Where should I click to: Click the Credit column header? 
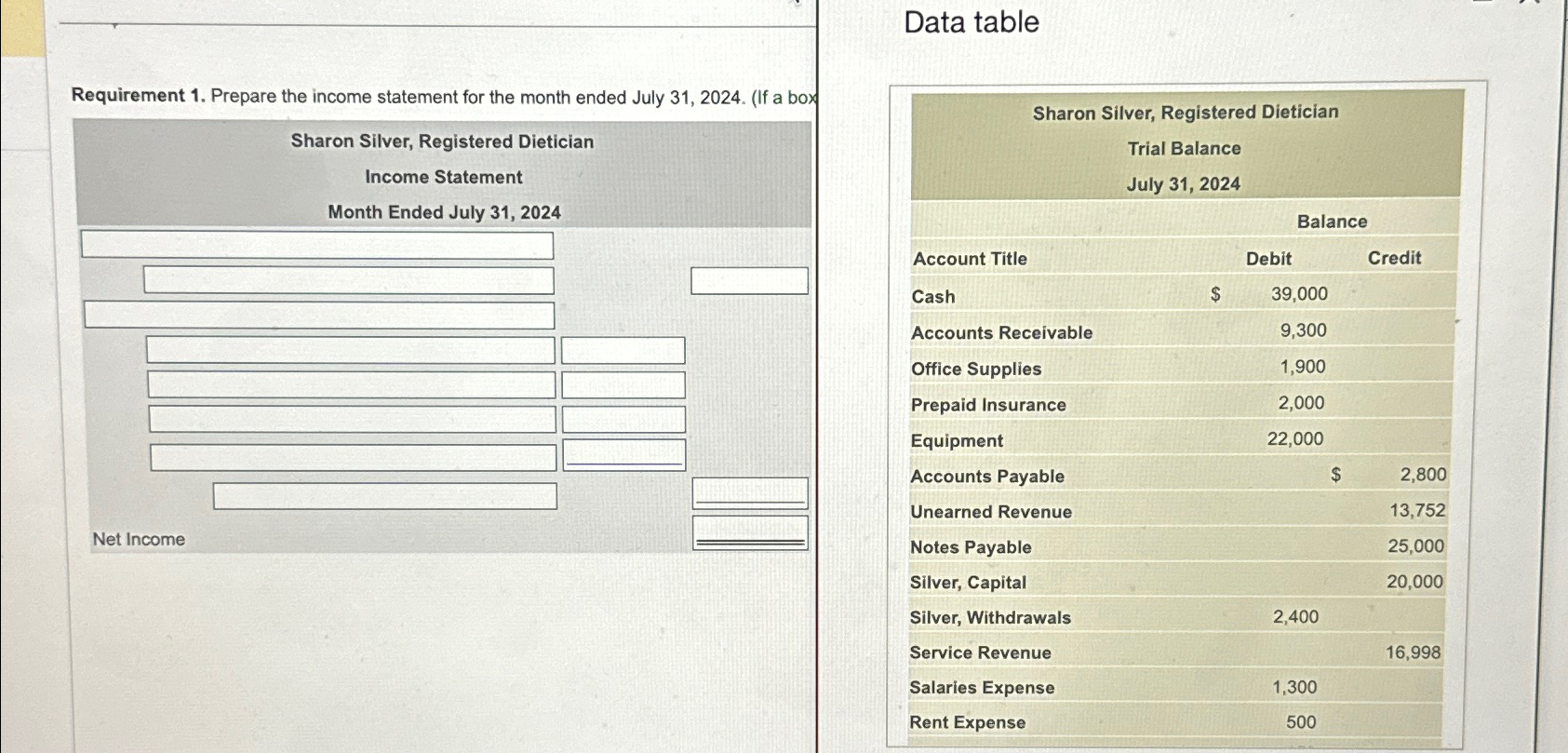click(1394, 258)
